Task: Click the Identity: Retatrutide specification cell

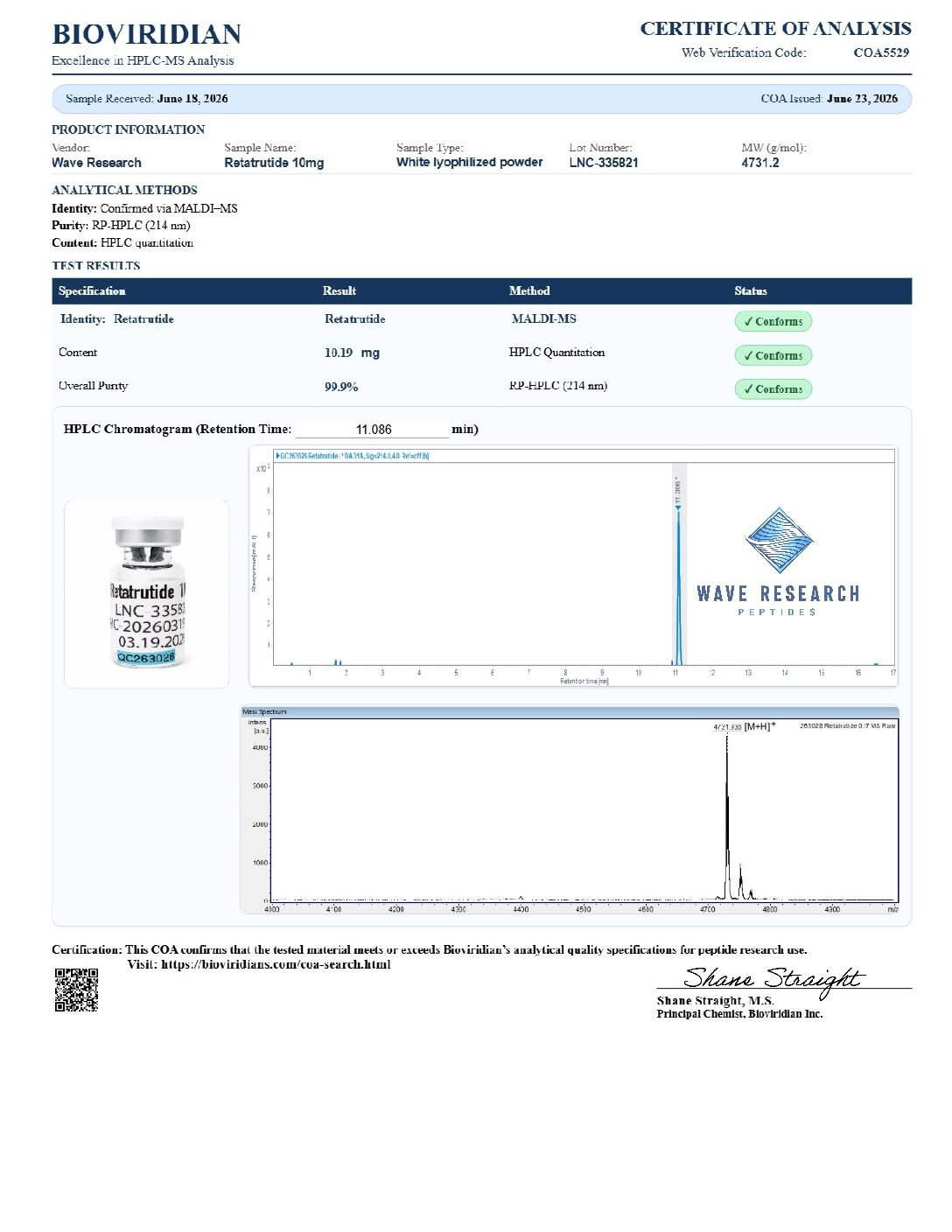Action: (116, 319)
